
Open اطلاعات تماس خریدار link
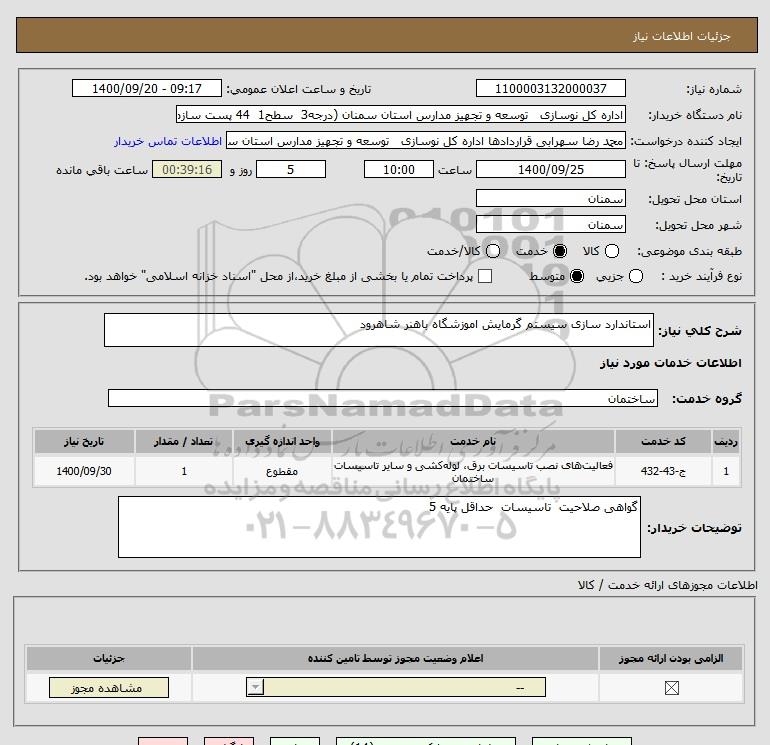coord(168,141)
